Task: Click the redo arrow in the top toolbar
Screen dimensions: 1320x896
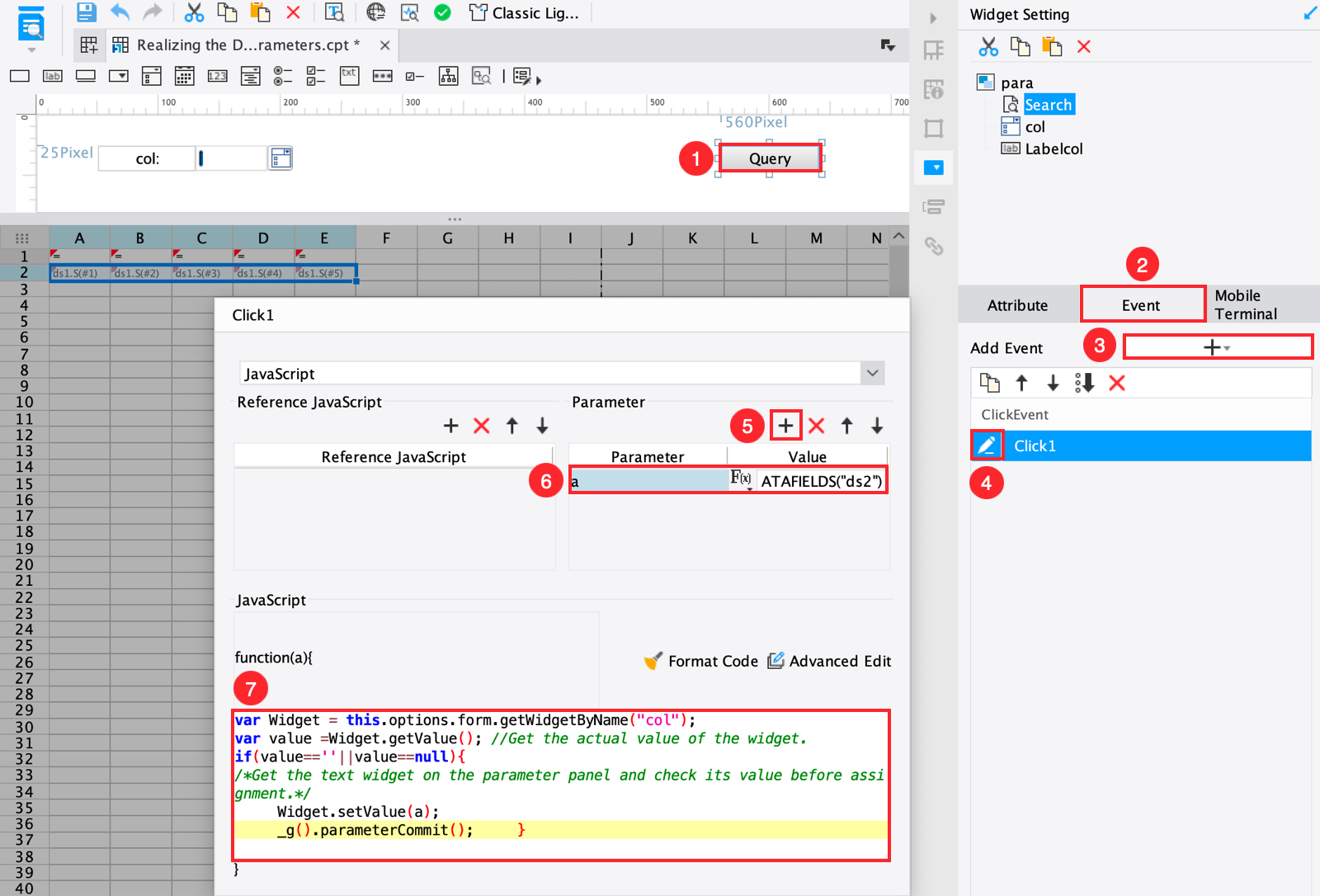Action: tap(153, 12)
